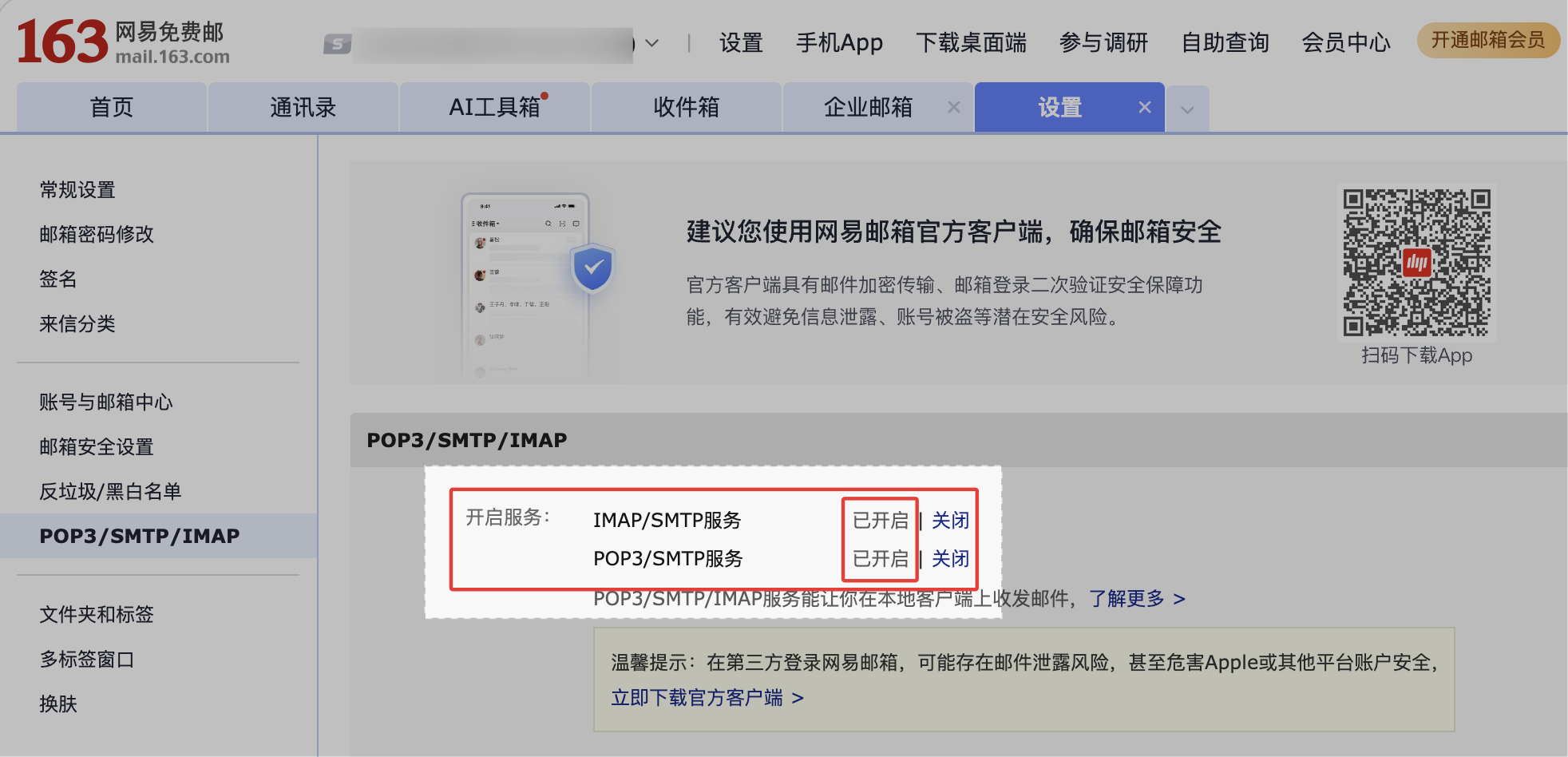Switch to 收件箱 tab
This screenshot has height=757, width=1568.
click(x=687, y=107)
